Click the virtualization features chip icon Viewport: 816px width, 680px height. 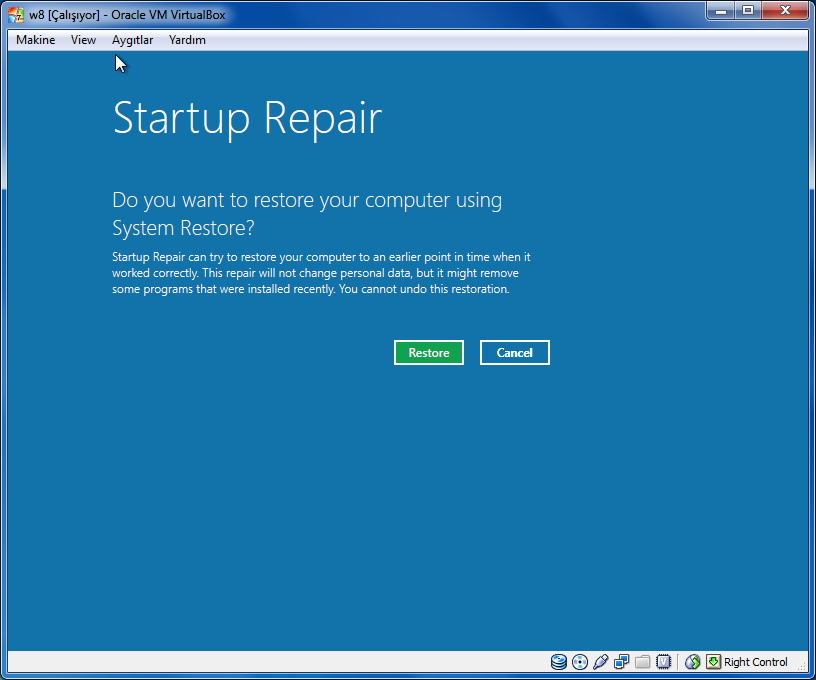coord(664,662)
